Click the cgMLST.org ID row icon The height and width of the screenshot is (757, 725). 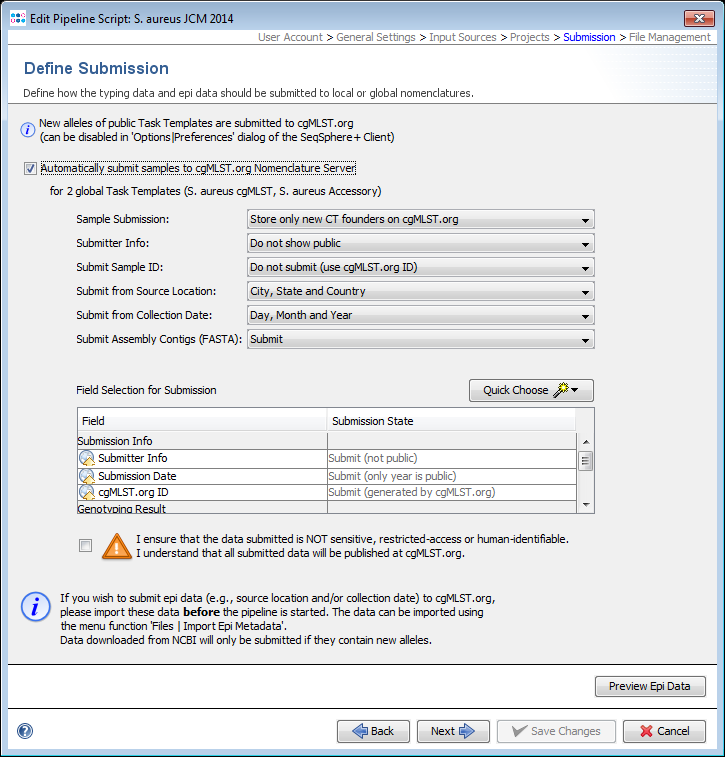[87, 492]
